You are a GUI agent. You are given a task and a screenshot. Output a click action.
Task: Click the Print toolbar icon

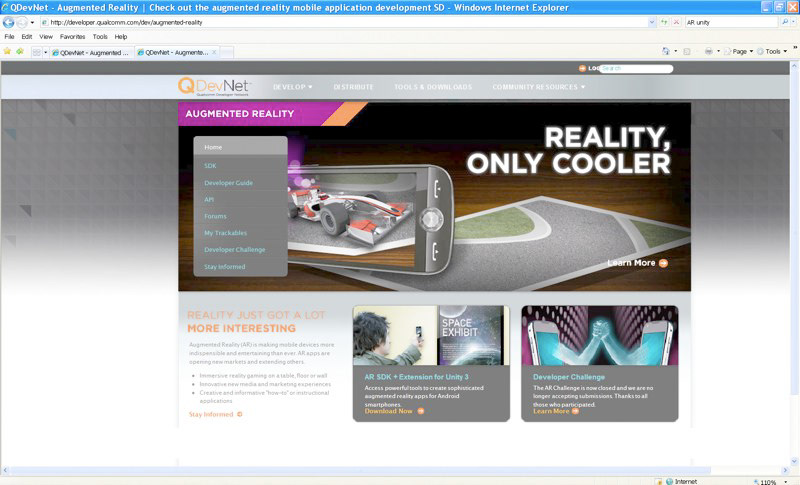(x=708, y=52)
